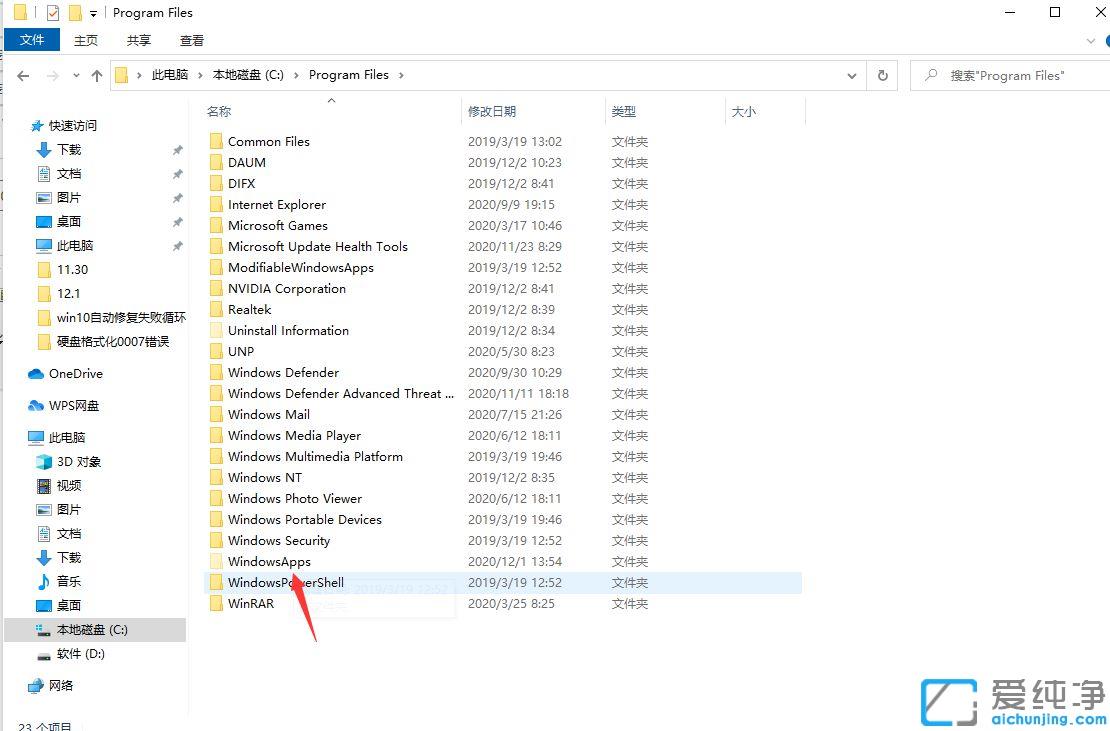Open the 文件 menu
The width and height of the screenshot is (1110, 731).
[32, 40]
